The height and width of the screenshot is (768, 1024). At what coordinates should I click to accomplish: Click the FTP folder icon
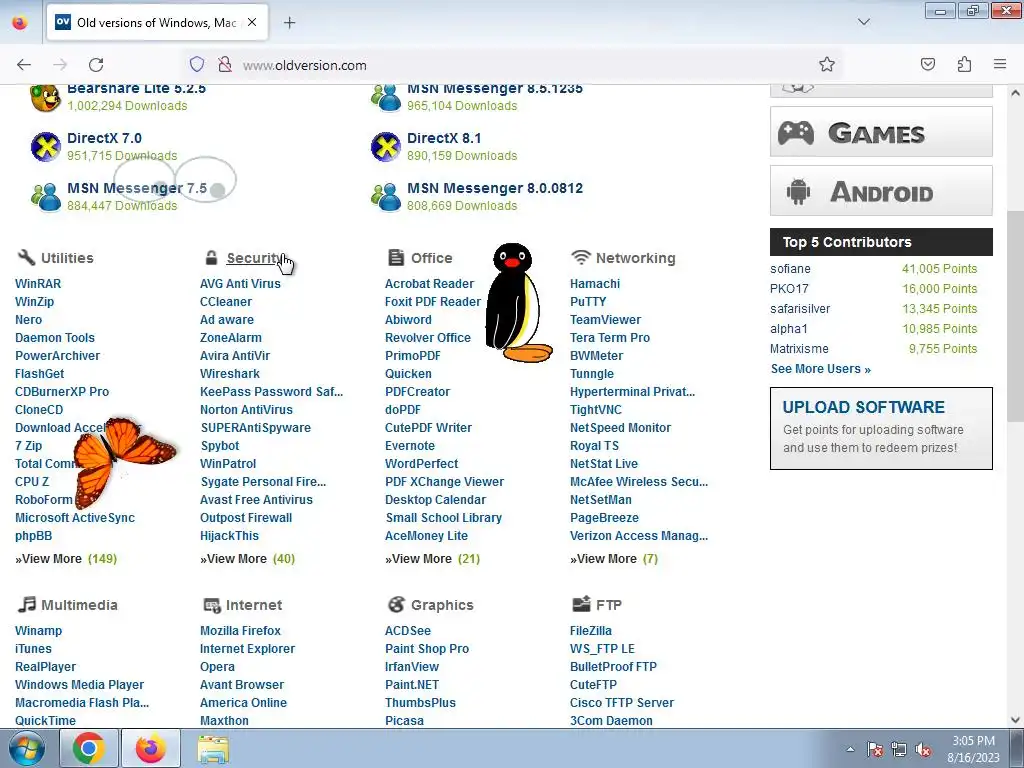[x=581, y=604]
